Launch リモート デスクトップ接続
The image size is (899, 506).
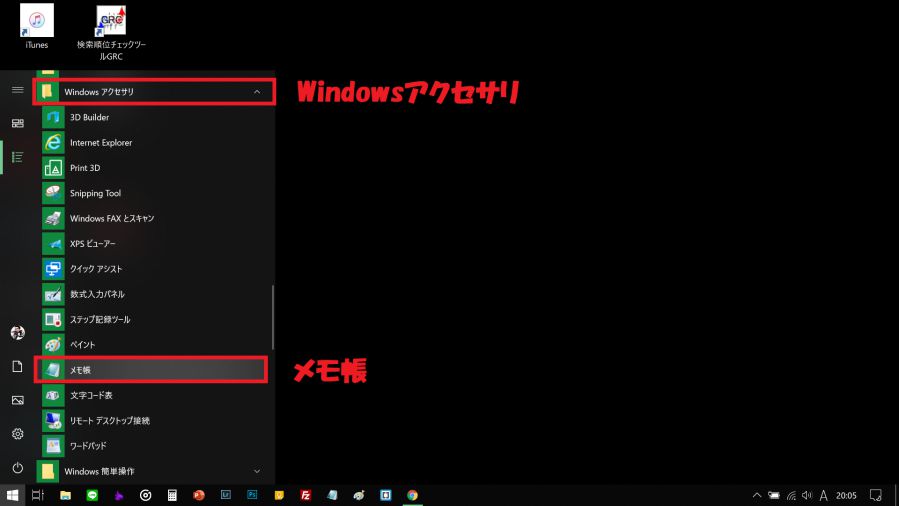pyautogui.click(x=154, y=421)
